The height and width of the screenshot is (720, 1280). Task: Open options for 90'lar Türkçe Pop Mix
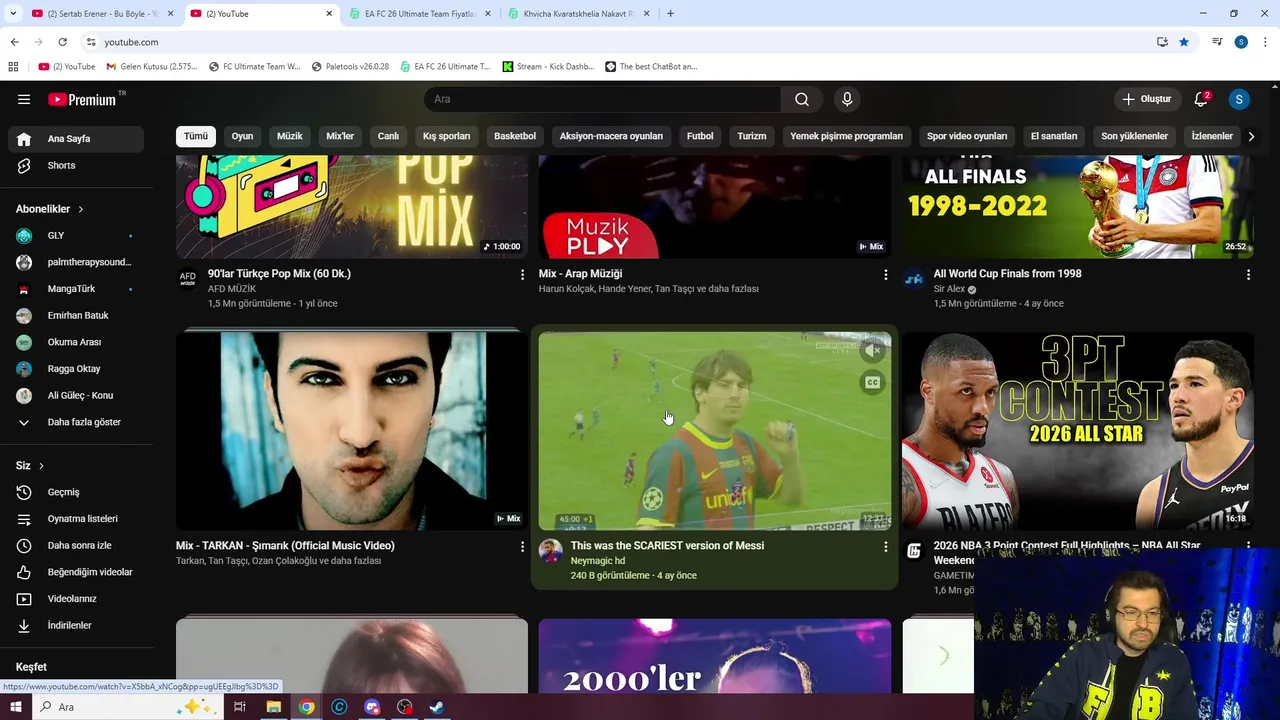[522, 274]
